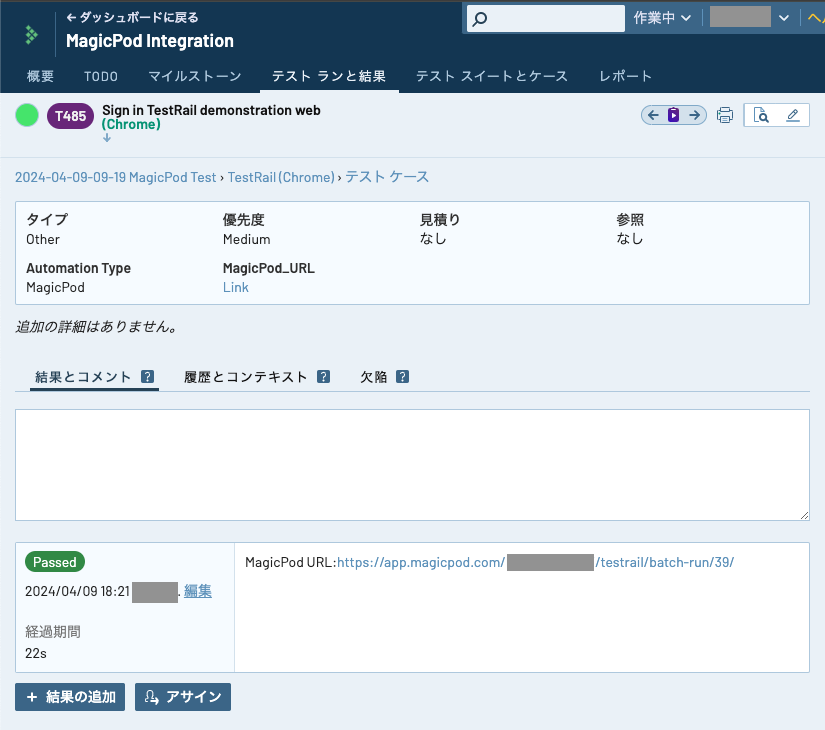825x730 pixels.
Task: Click the green passed status circle
Action: pyautogui.click(x=27, y=116)
